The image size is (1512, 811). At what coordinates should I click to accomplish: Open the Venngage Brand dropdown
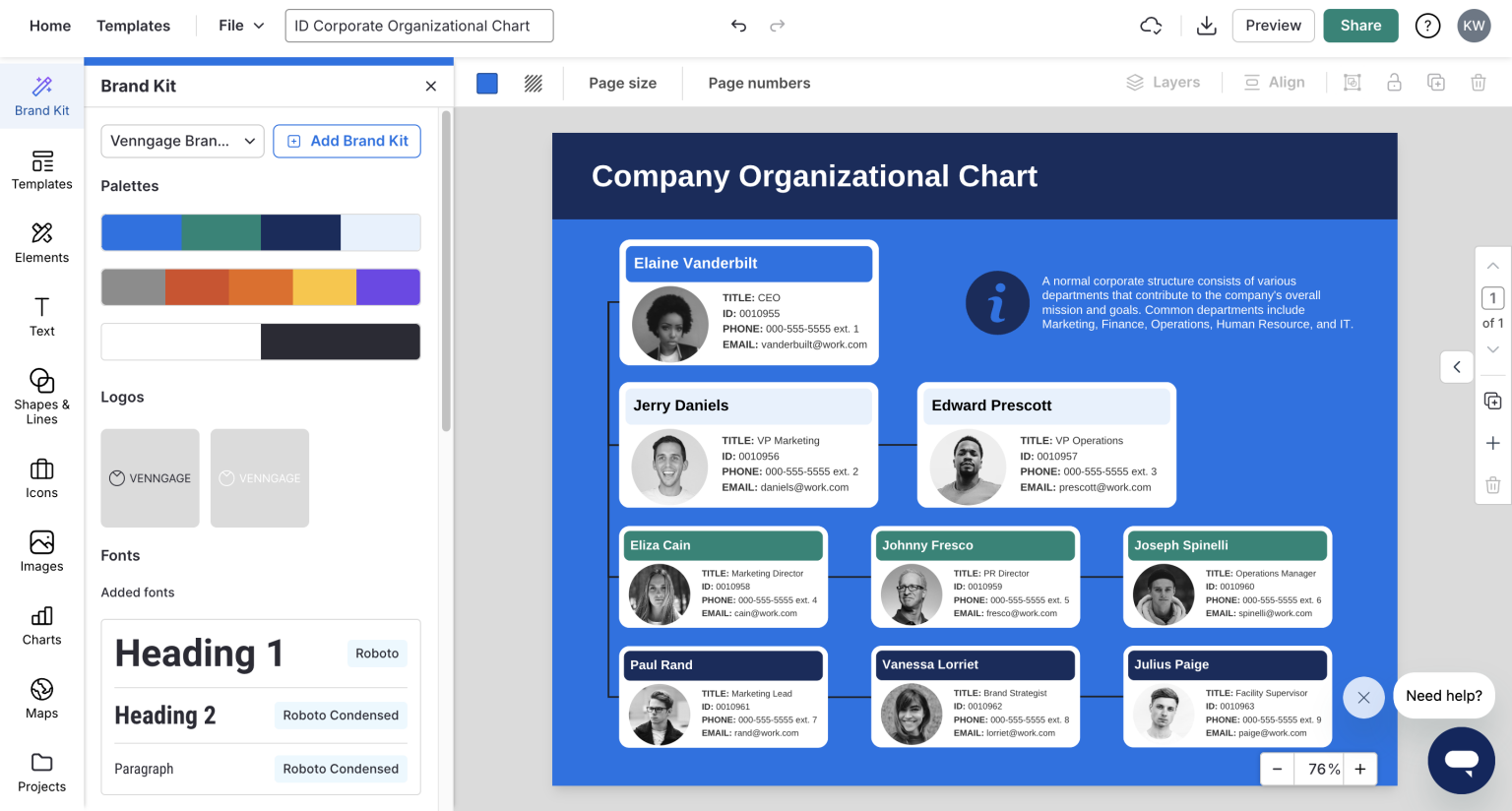(181, 141)
